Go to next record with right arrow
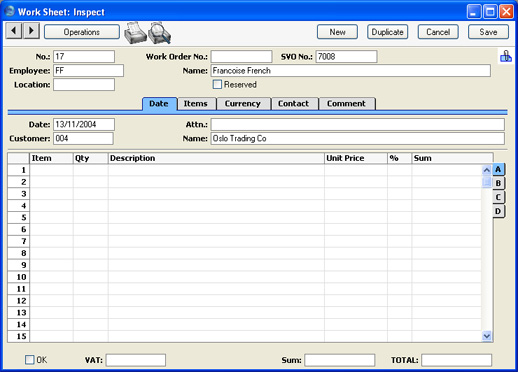This screenshot has width=518, height=372. [31, 31]
